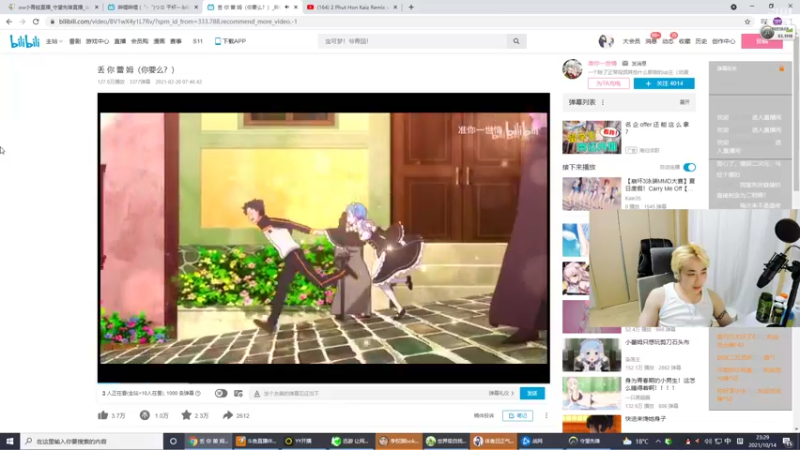The height and width of the screenshot is (450, 800).
Task: Send danmaku with 发送 button
Action: 532,393
